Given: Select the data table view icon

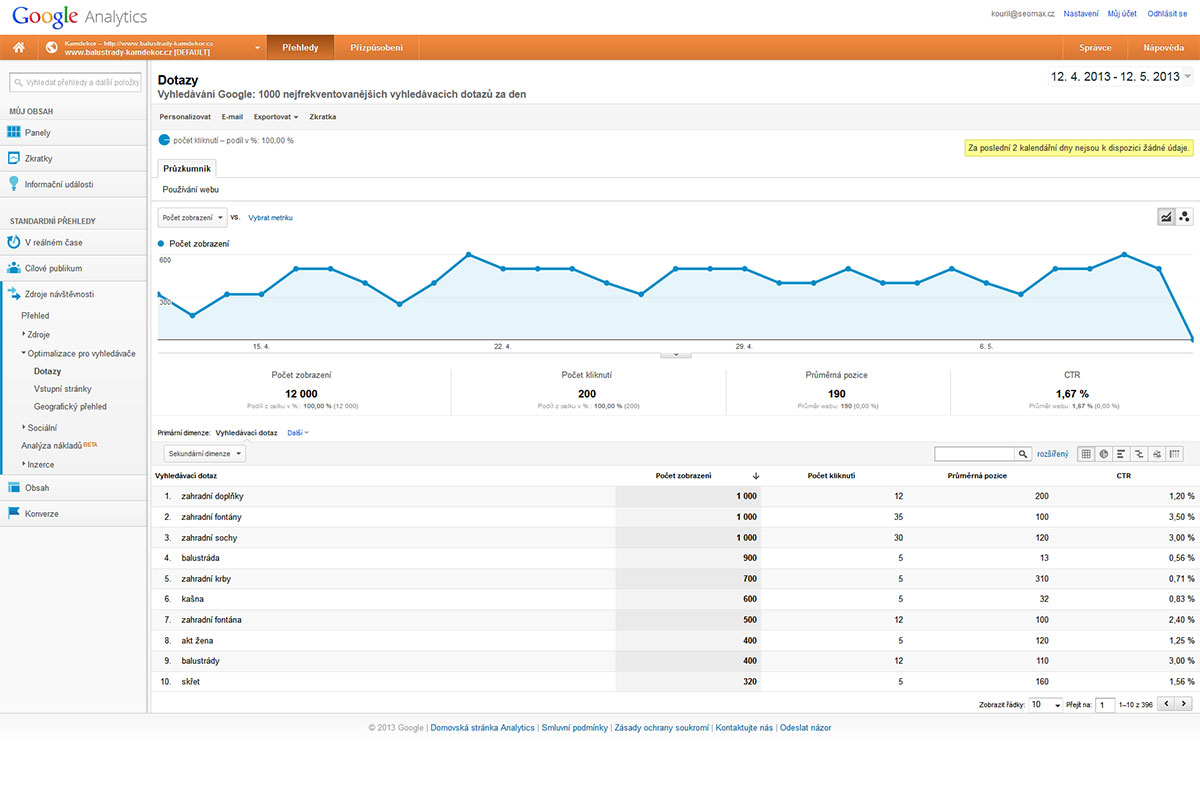Looking at the screenshot, I should 1087,454.
